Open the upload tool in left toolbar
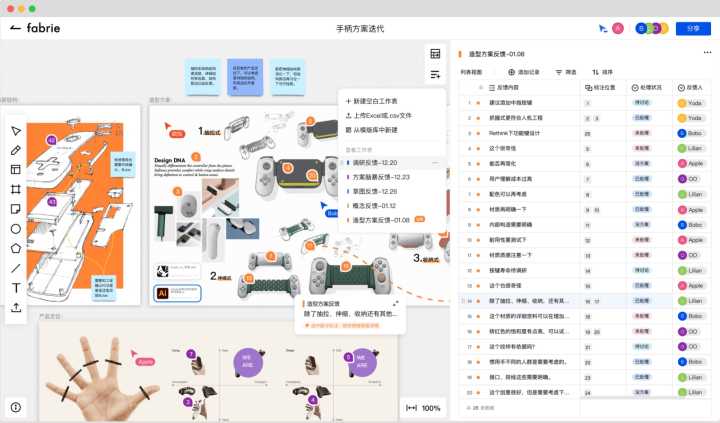This screenshot has width=720, height=423. (16, 307)
